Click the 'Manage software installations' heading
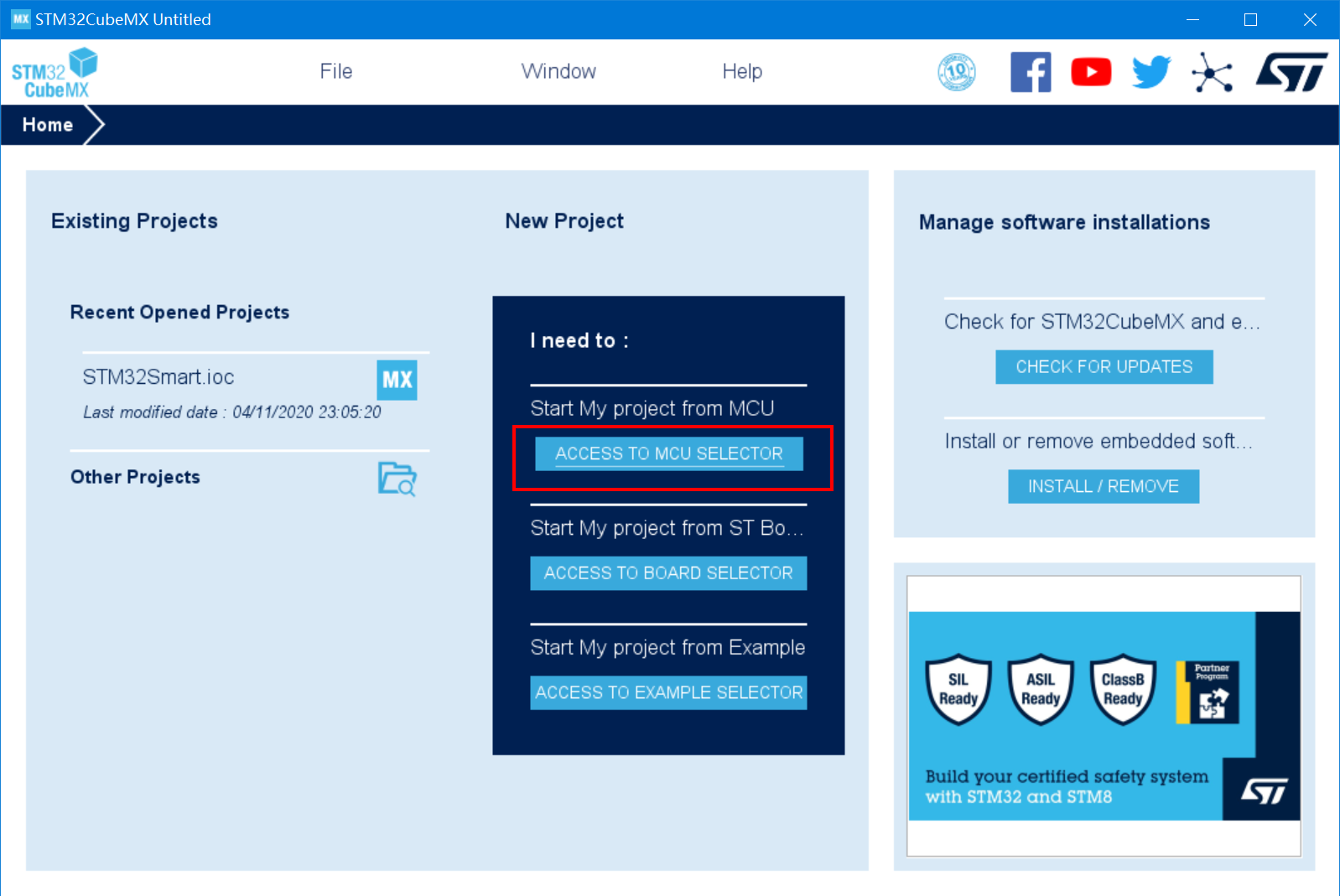The width and height of the screenshot is (1340, 896). 1064,222
